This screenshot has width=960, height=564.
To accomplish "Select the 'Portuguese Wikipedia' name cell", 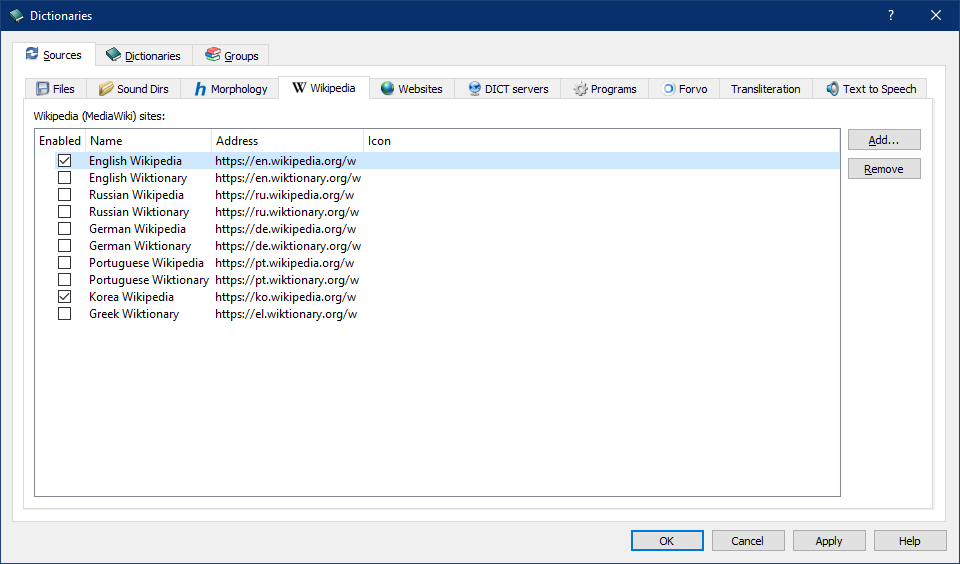I will pos(146,263).
